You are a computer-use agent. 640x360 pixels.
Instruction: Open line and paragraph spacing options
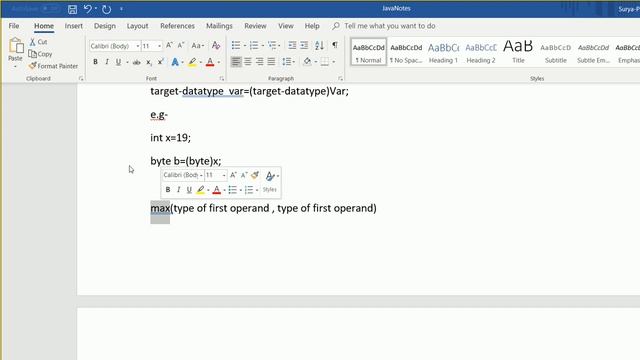288,62
